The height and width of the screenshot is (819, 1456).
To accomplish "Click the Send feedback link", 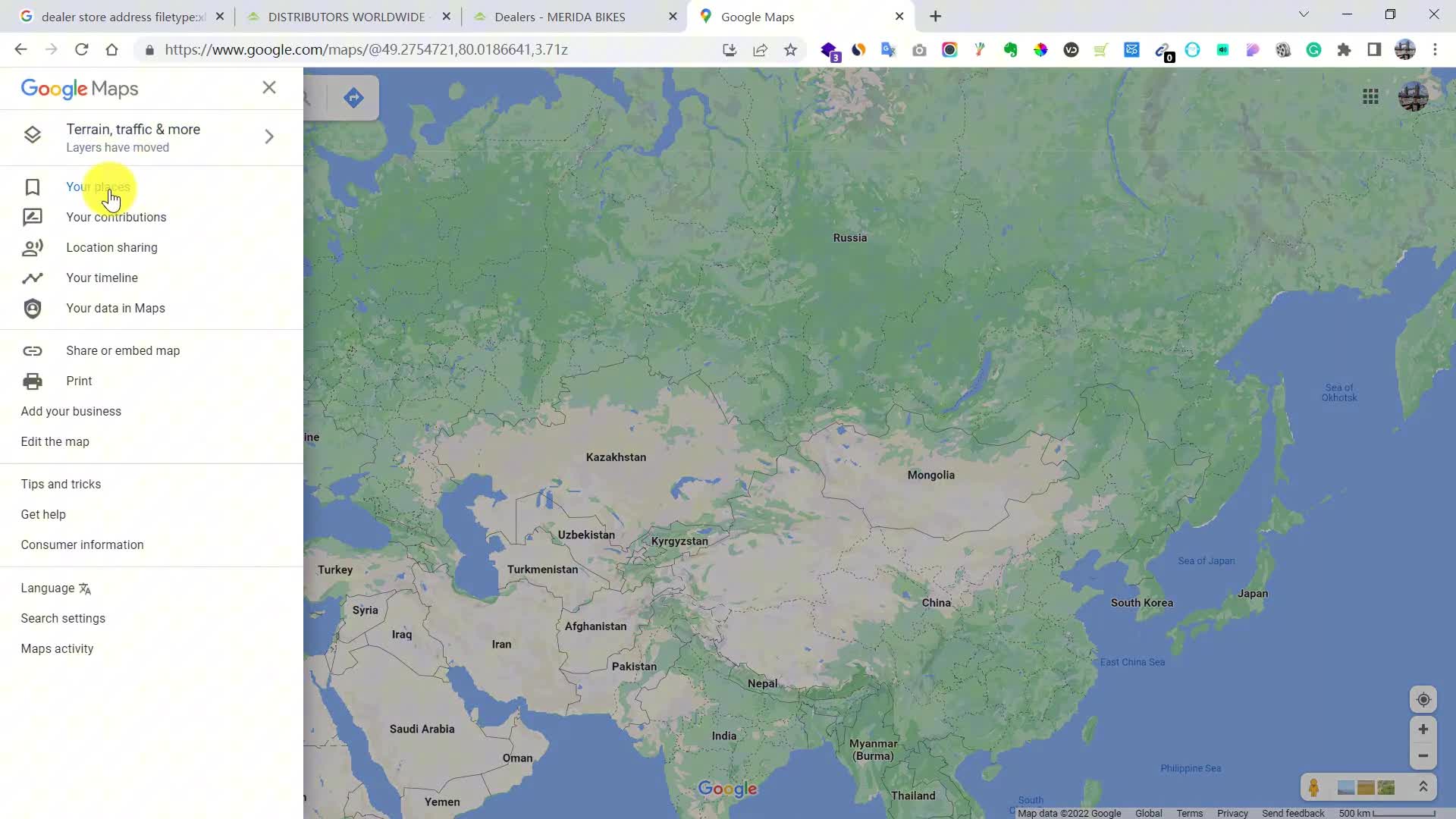I will [1293, 813].
